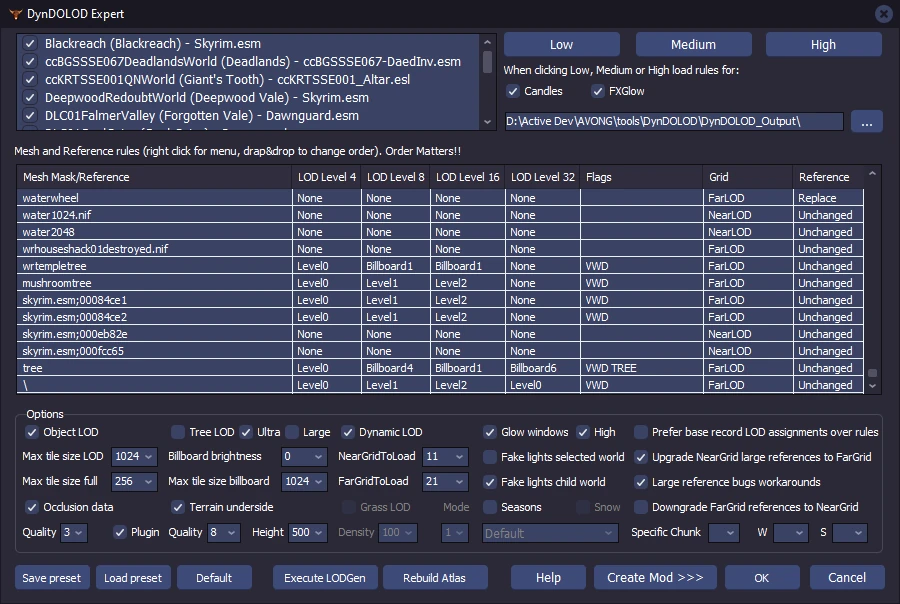Open the Billboard brightness dropdown
Viewport: 900px width, 604px height.
(x=304, y=456)
